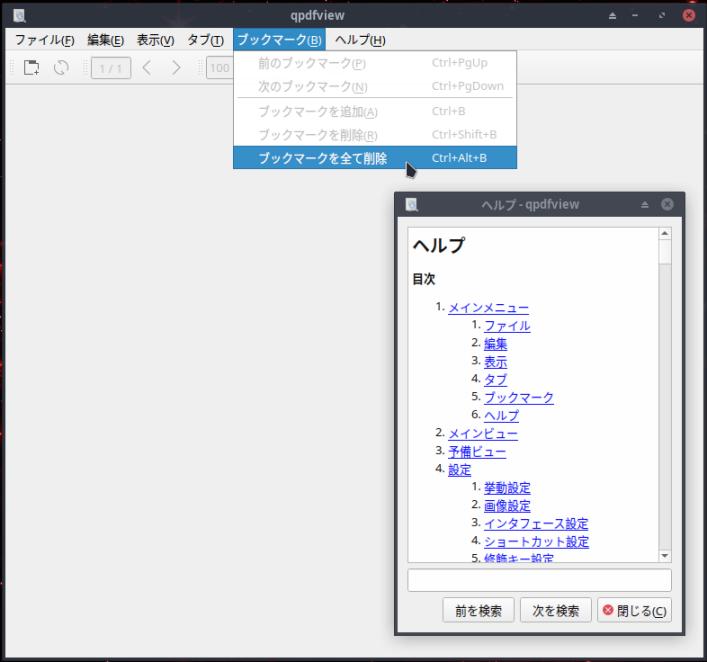Maximize the main qpdfview window
Viewport: 707px width, 662px height.
coord(661,16)
